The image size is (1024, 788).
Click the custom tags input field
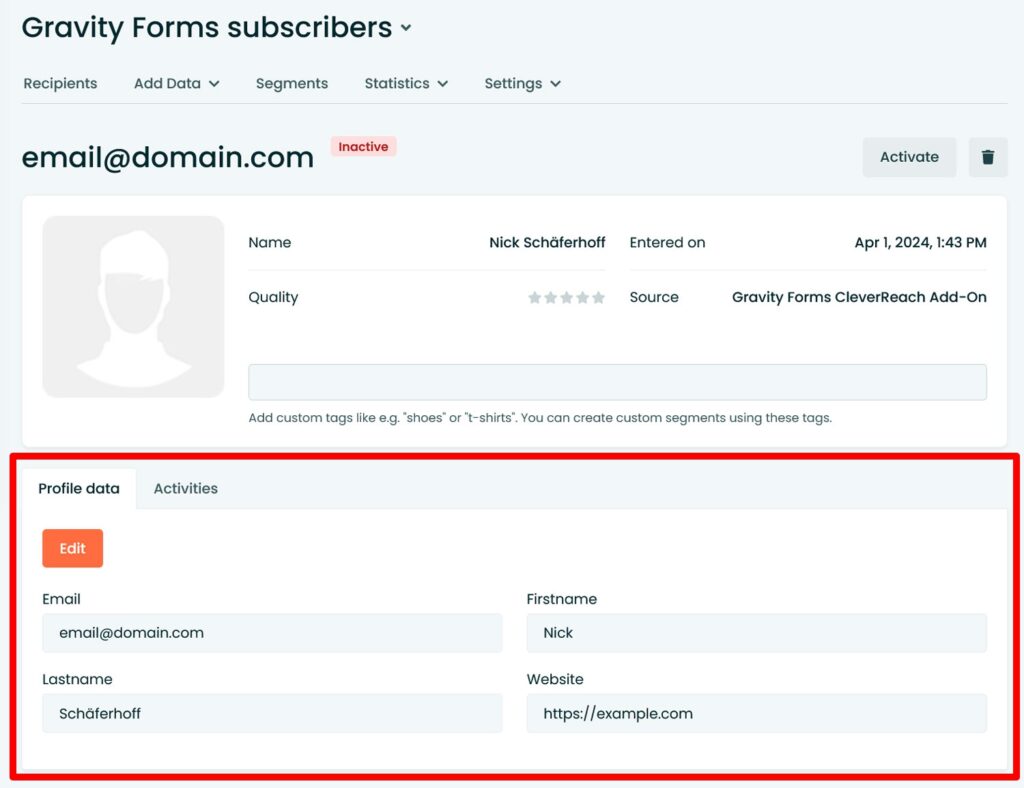point(616,381)
